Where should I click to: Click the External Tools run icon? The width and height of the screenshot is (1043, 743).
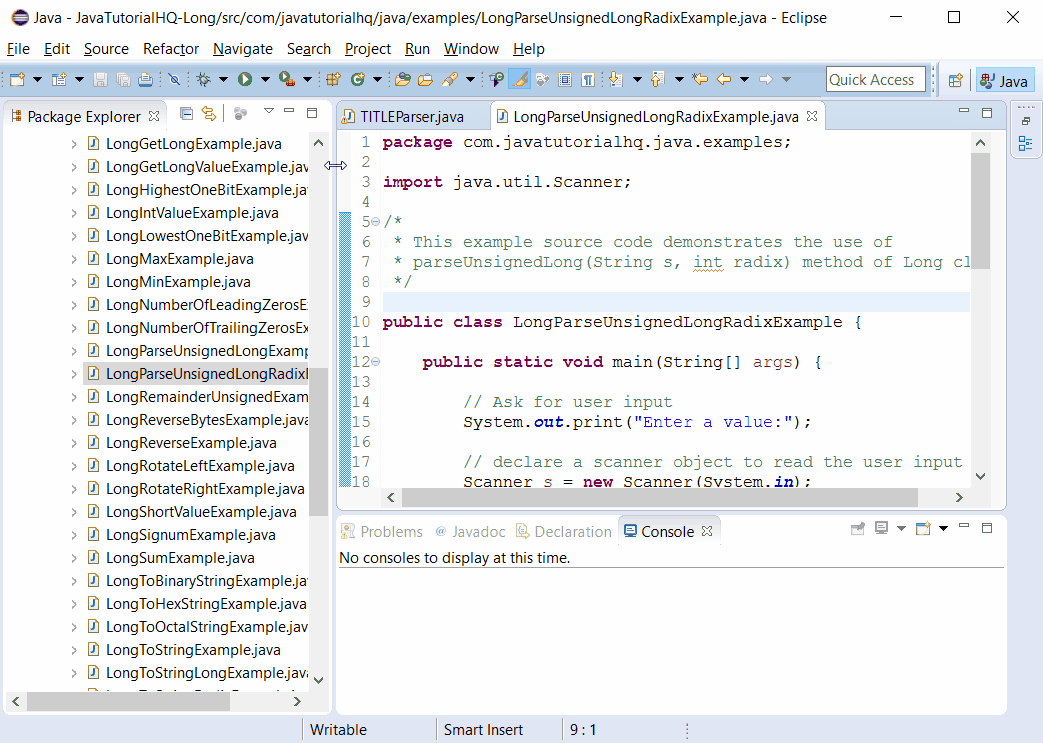click(x=287, y=80)
